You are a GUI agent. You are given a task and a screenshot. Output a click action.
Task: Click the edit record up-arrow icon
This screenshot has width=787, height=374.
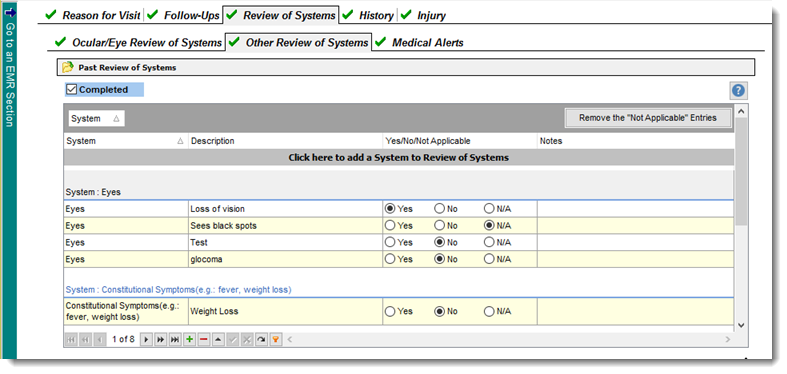(218, 340)
